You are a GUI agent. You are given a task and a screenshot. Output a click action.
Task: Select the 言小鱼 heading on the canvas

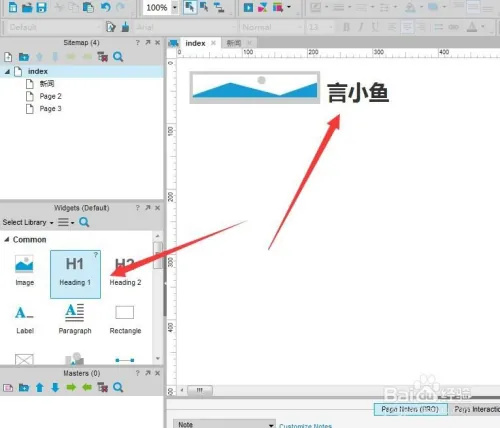point(358,93)
